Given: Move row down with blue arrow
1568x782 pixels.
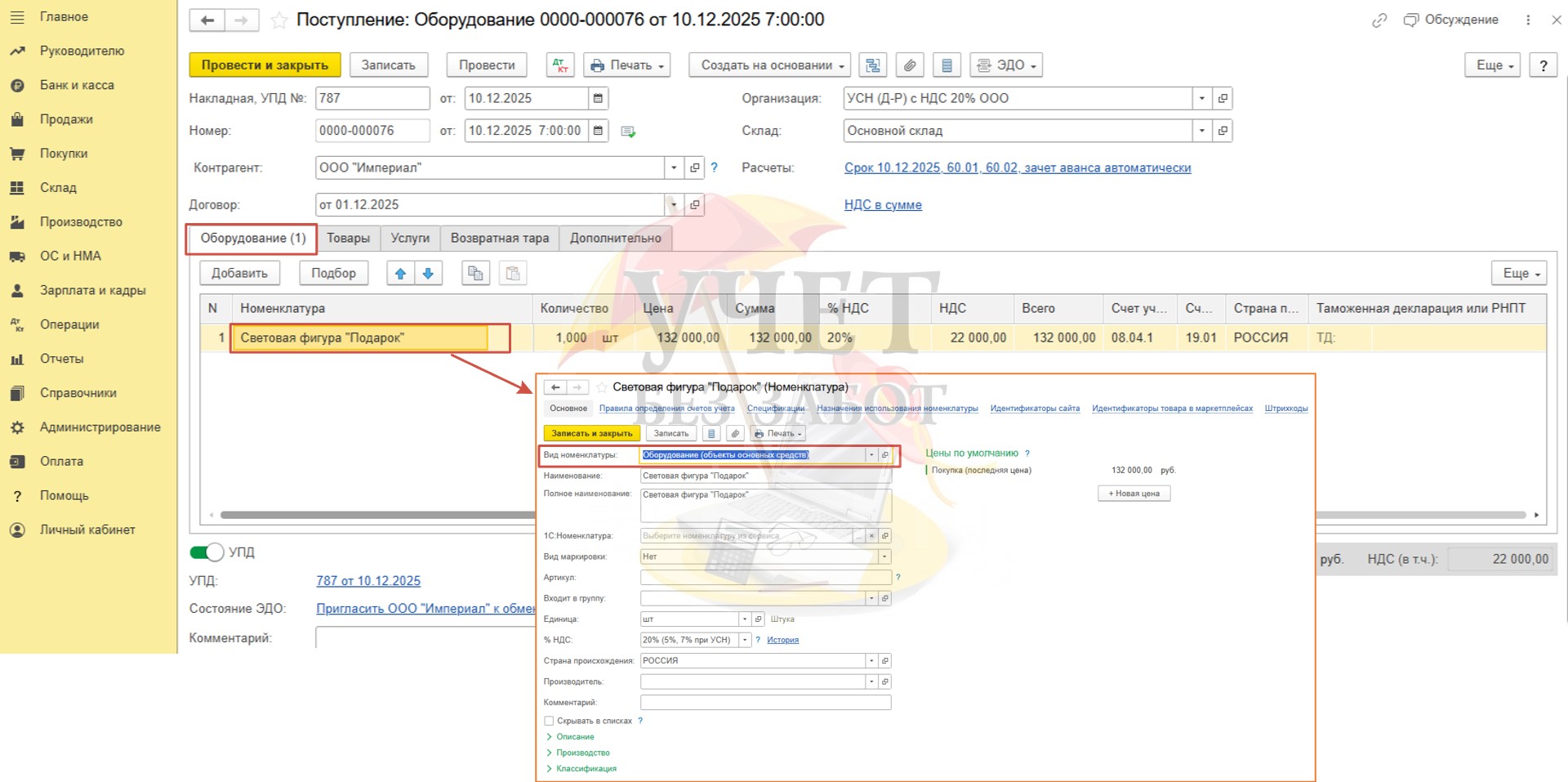Looking at the screenshot, I should (429, 274).
